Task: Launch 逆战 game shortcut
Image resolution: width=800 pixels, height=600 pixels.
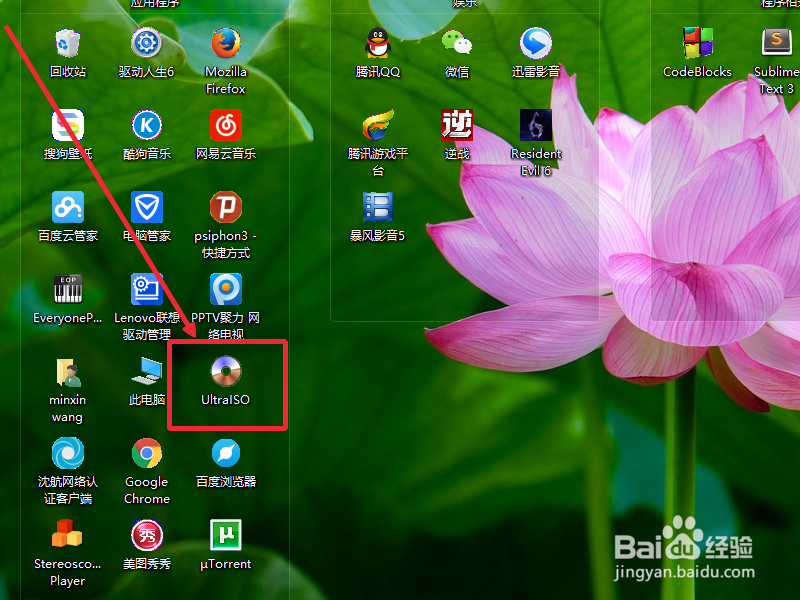Action: pos(457,125)
